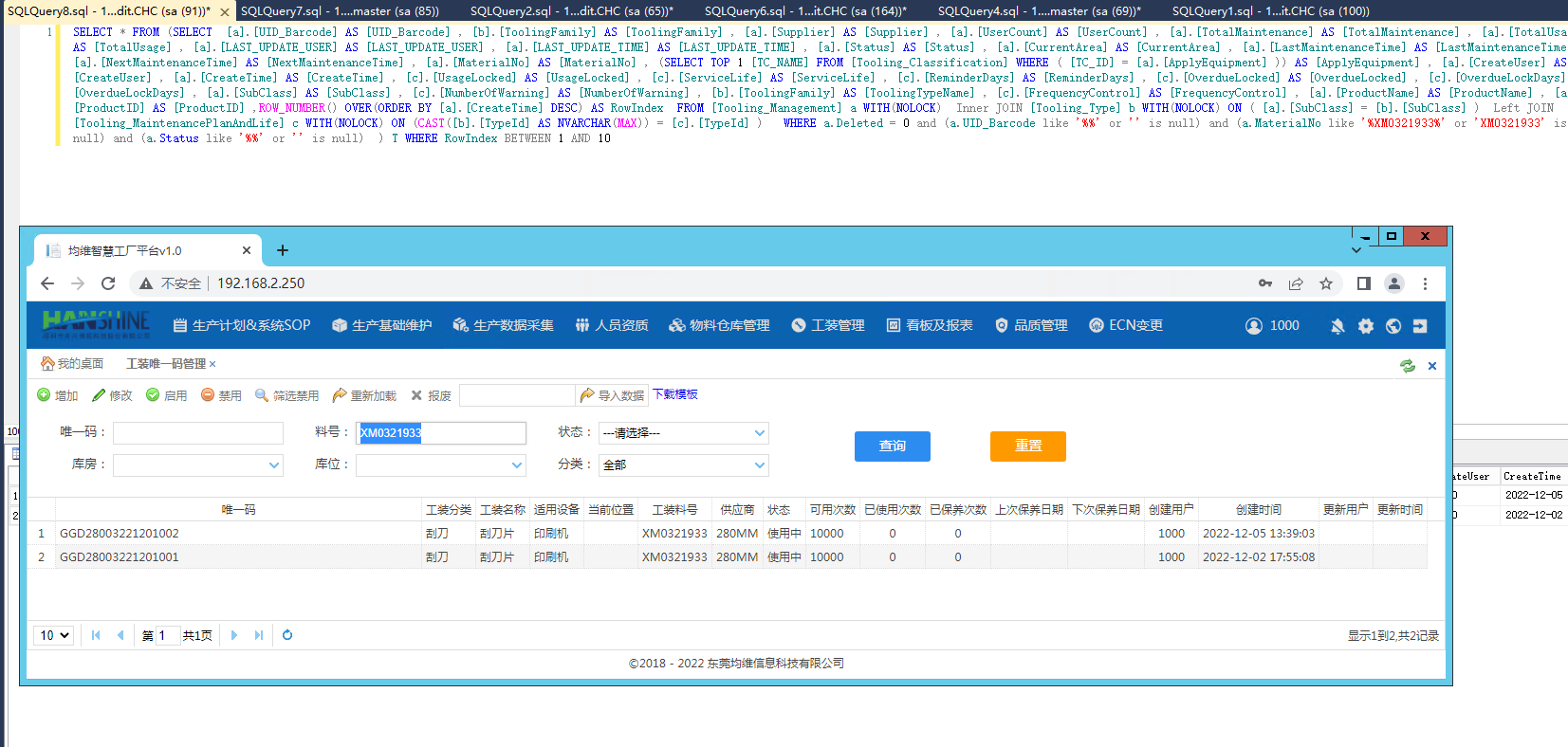Click the pagination refresh icon
Screen dimensions: 1568x747
287,635
